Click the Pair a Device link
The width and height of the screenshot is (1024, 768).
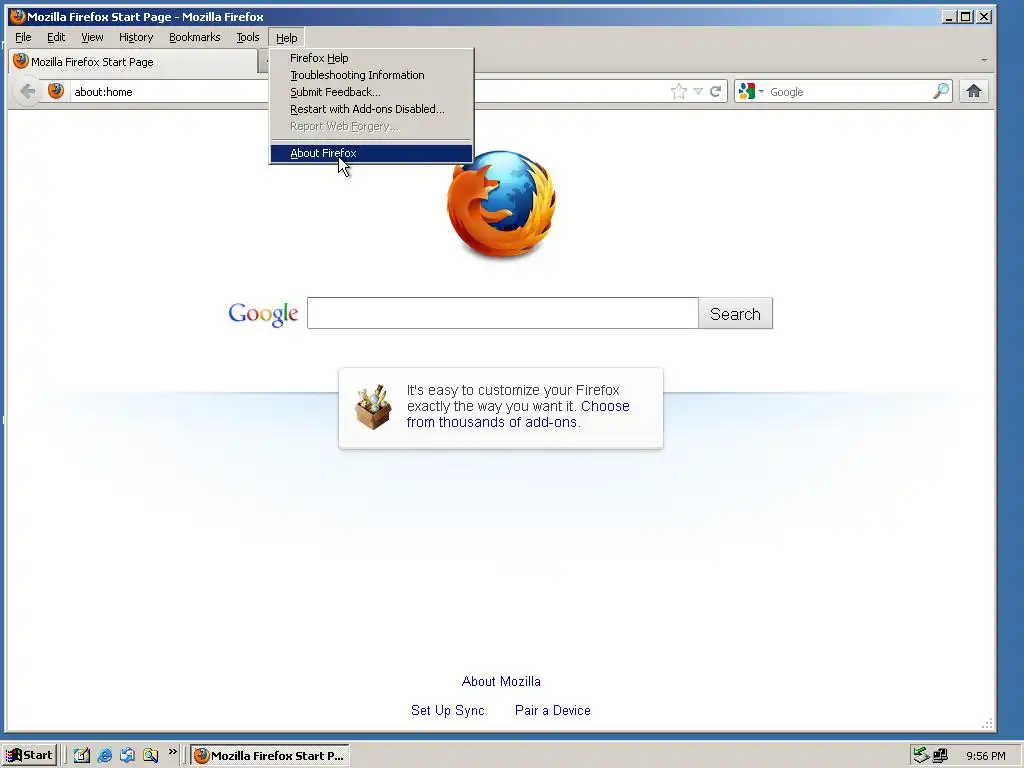[x=552, y=710]
